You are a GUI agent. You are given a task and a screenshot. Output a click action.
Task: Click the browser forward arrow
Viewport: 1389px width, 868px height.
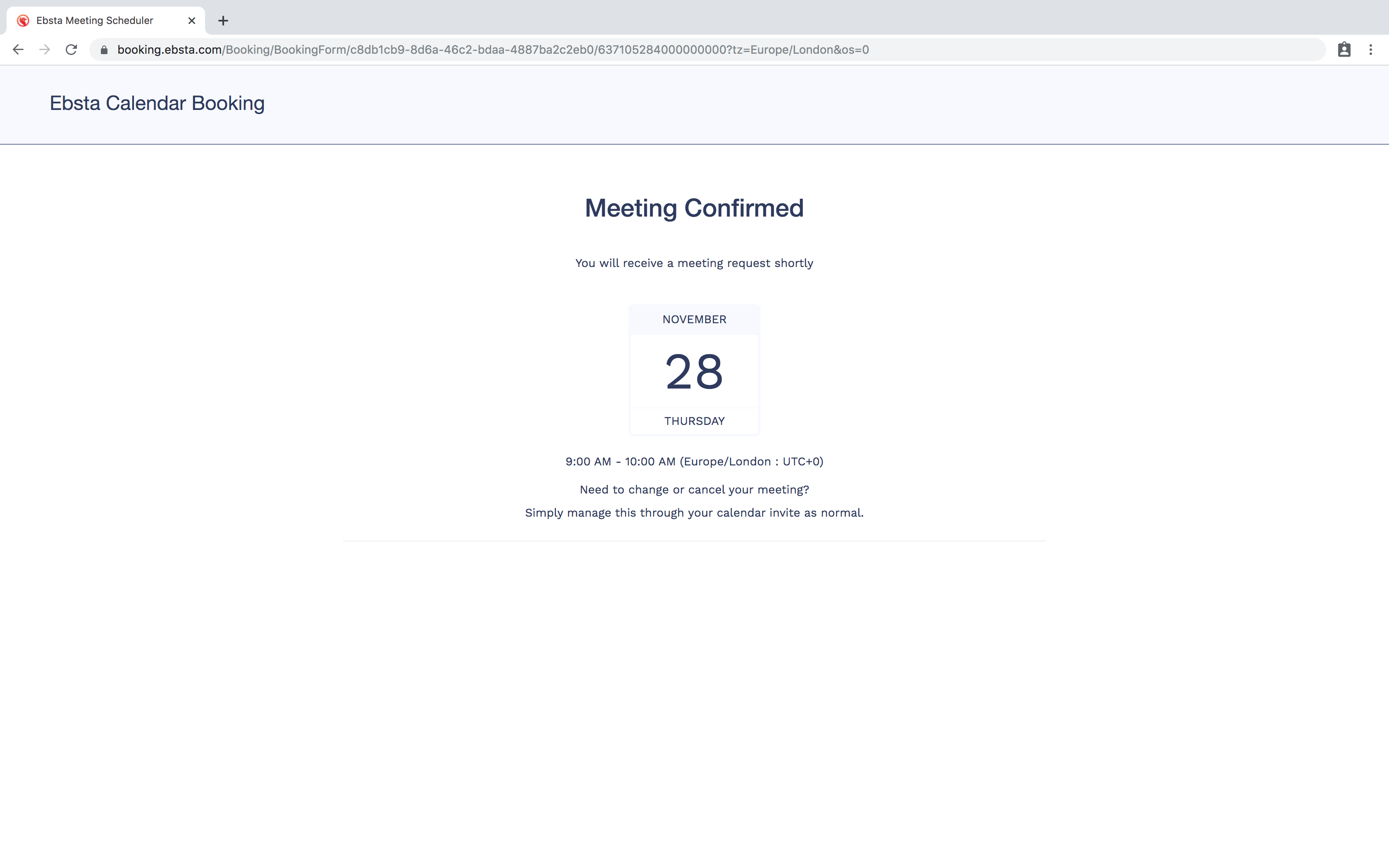coord(45,50)
